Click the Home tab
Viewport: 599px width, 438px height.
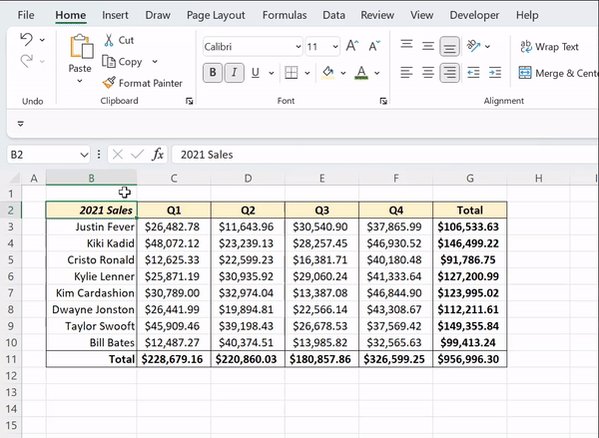tap(71, 15)
